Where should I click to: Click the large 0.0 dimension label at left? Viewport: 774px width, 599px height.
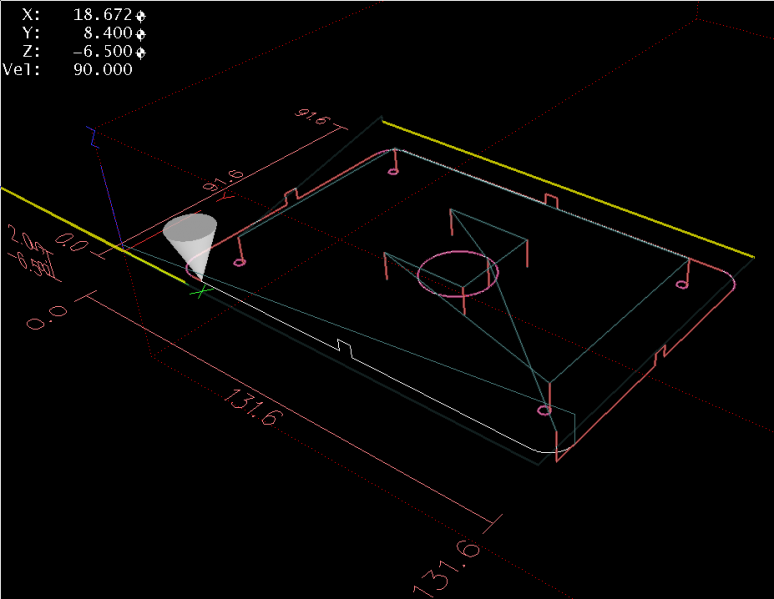pyautogui.click(x=47, y=322)
